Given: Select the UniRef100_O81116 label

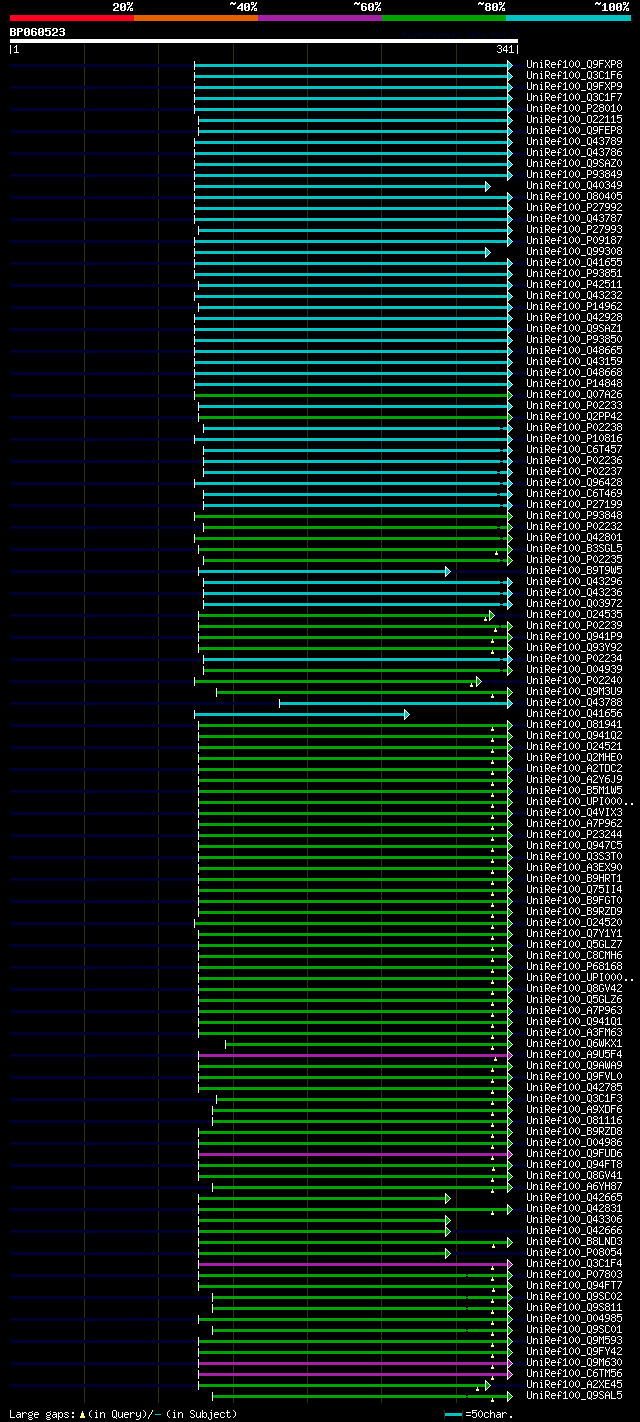Looking at the screenshot, I should tap(574, 1121).
